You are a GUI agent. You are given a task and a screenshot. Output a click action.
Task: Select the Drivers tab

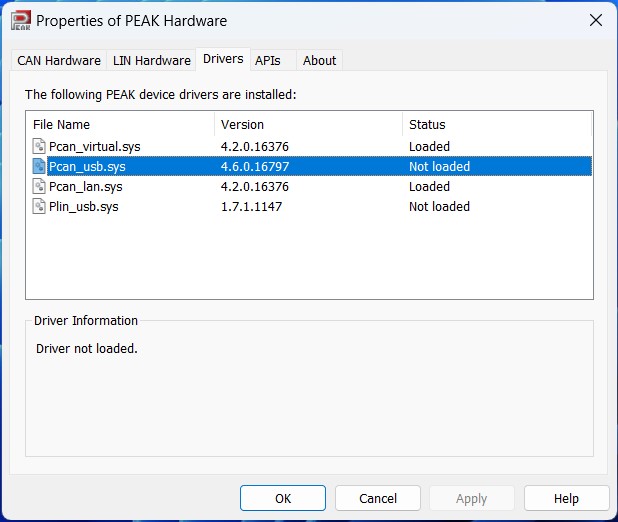click(223, 59)
